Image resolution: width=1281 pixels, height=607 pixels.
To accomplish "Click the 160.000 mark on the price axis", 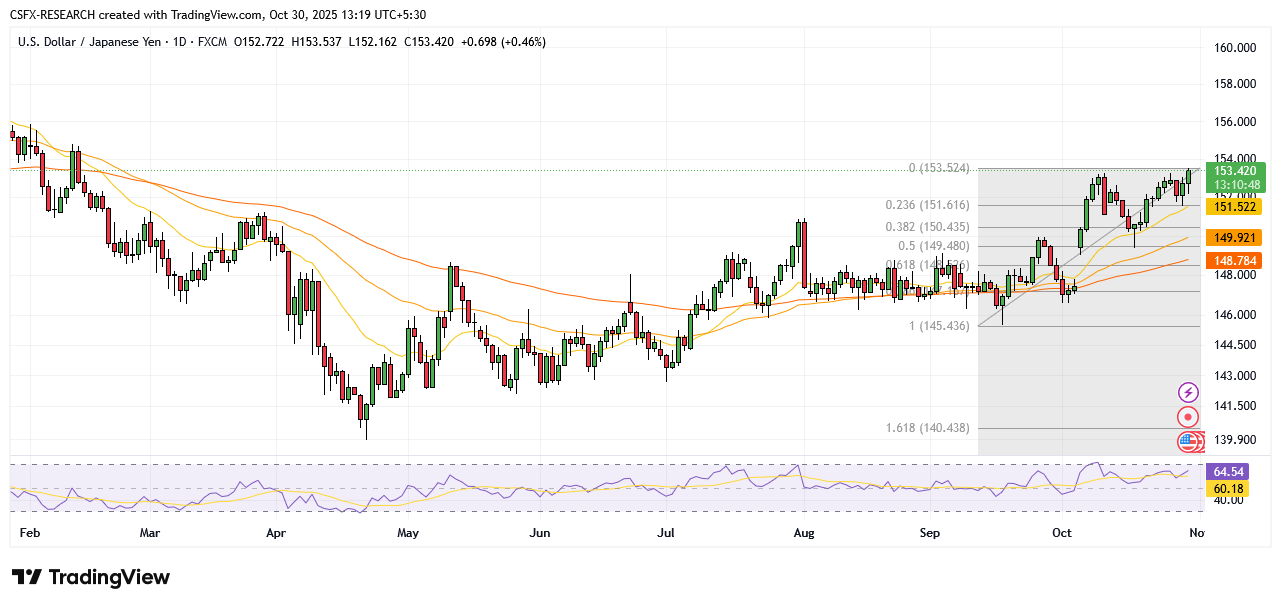I will tap(1234, 47).
